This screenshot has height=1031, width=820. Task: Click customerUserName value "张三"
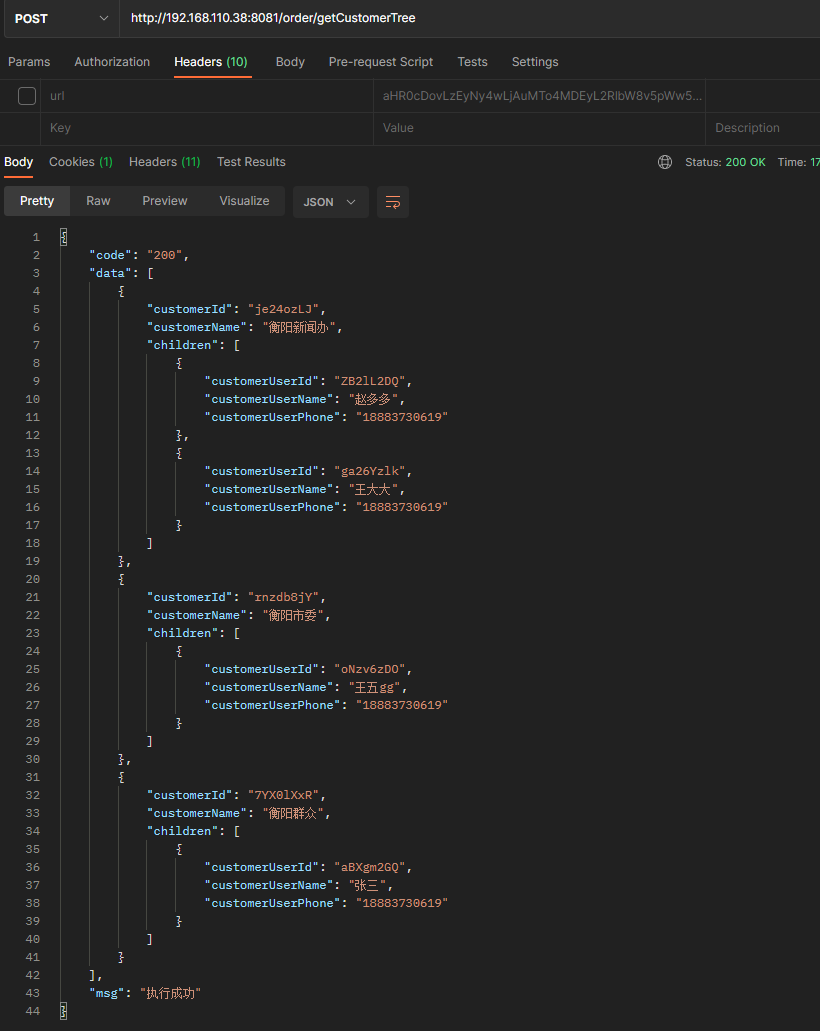coord(368,885)
